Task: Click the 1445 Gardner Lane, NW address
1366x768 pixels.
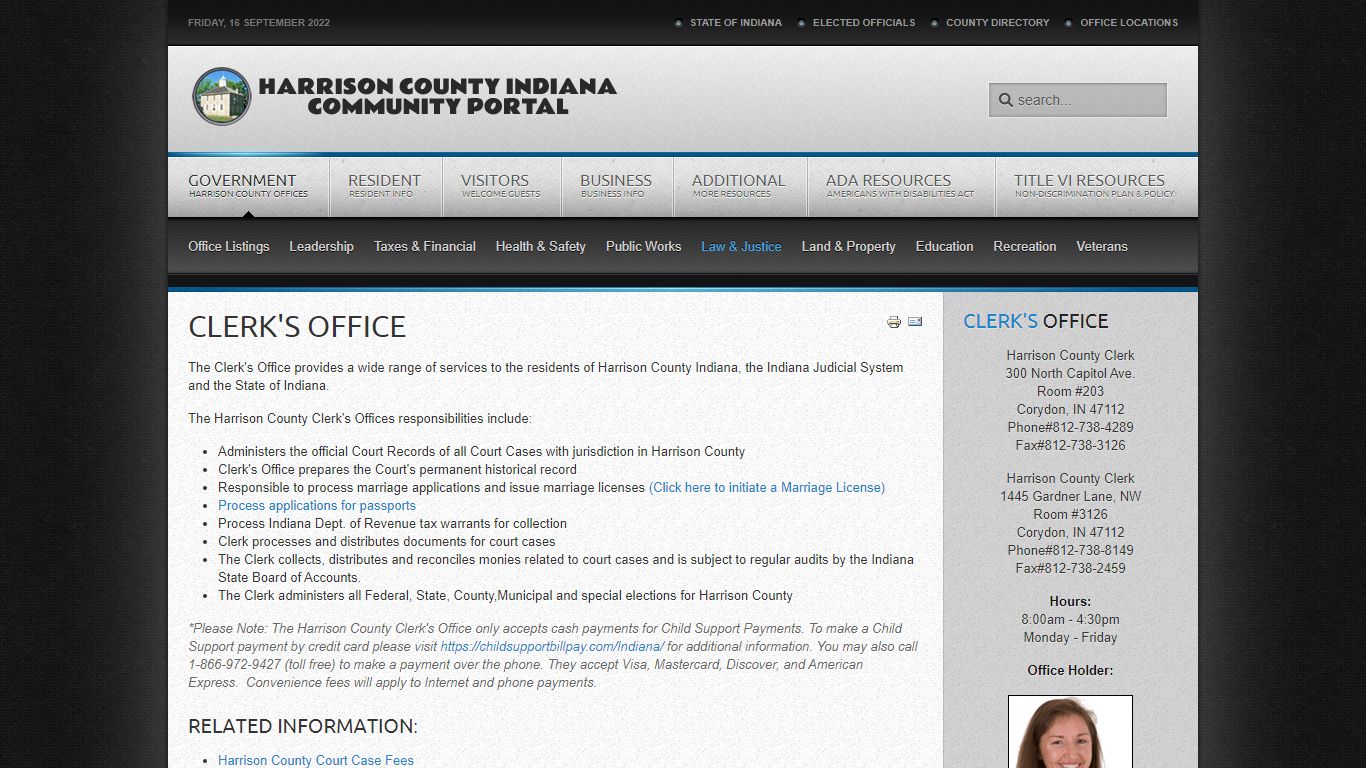Action: point(1070,497)
